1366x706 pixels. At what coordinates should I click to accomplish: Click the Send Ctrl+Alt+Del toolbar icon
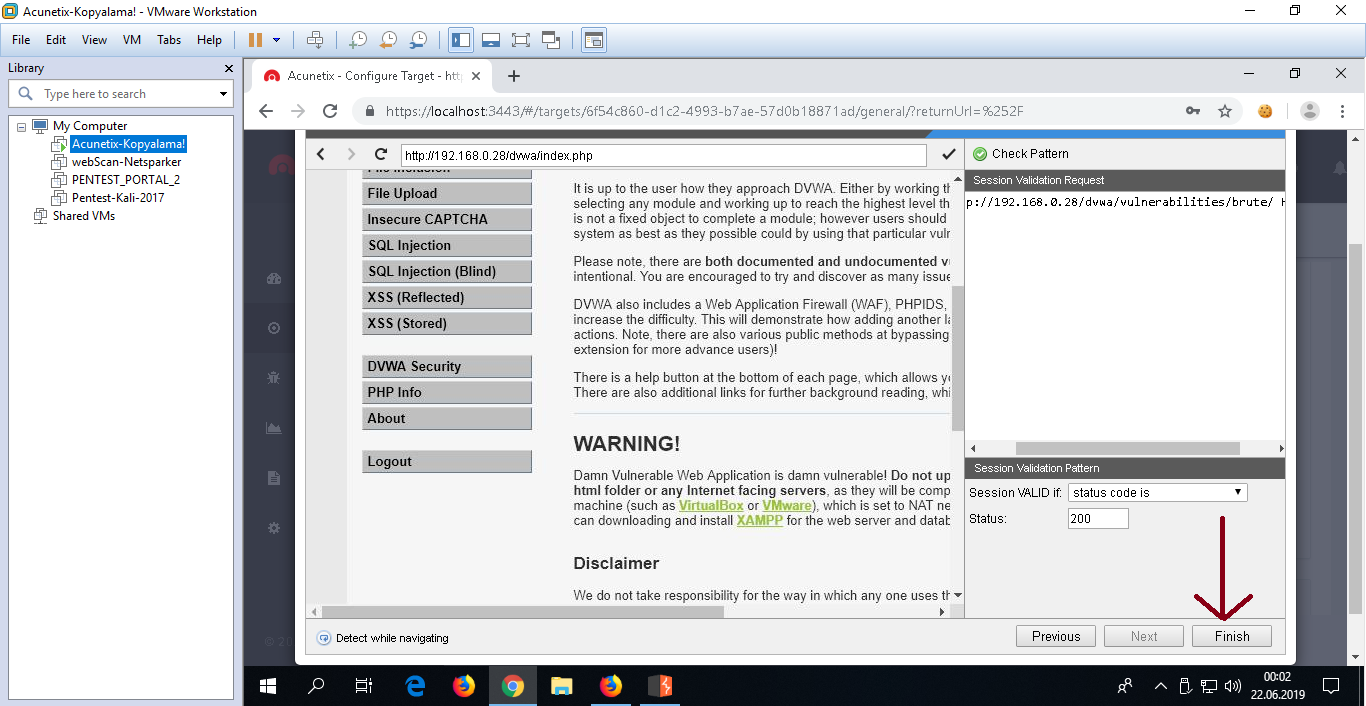pyautogui.click(x=315, y=40)
